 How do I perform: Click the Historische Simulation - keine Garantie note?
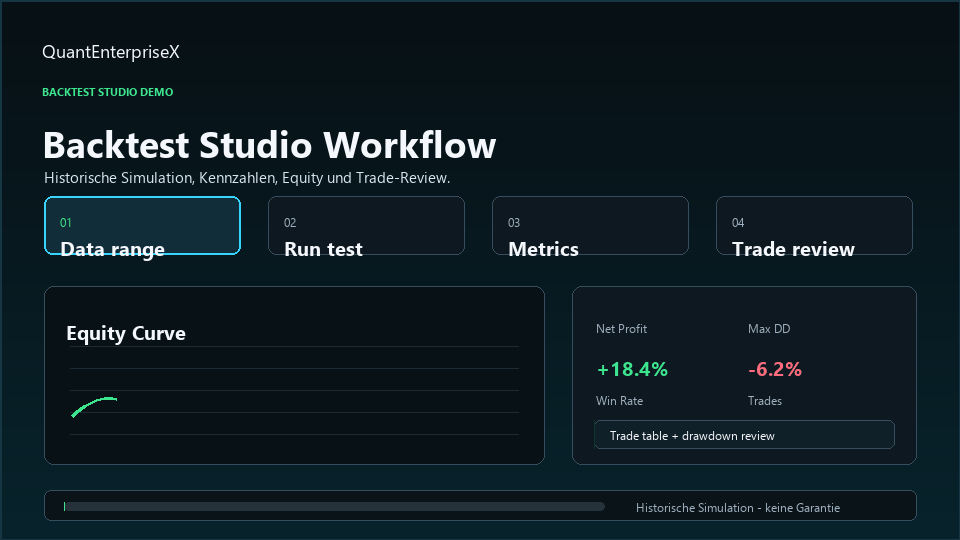click(738, 508)
